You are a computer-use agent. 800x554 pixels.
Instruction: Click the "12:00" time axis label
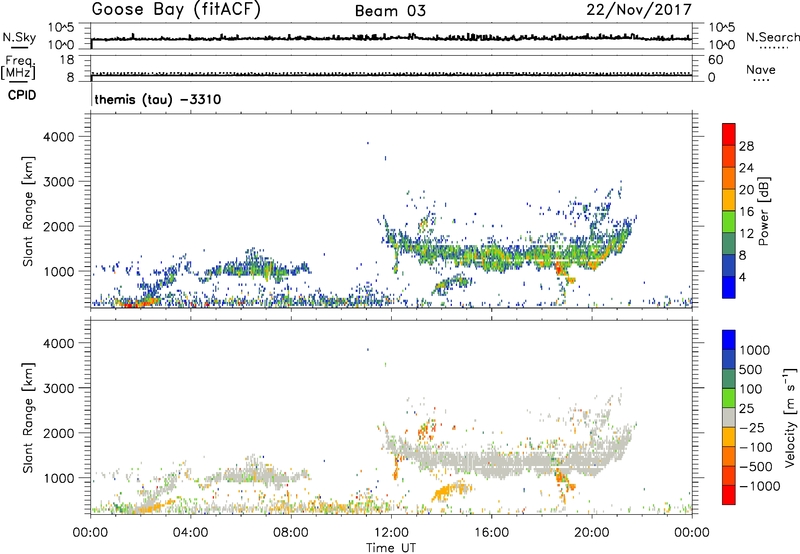coord(391,533)
